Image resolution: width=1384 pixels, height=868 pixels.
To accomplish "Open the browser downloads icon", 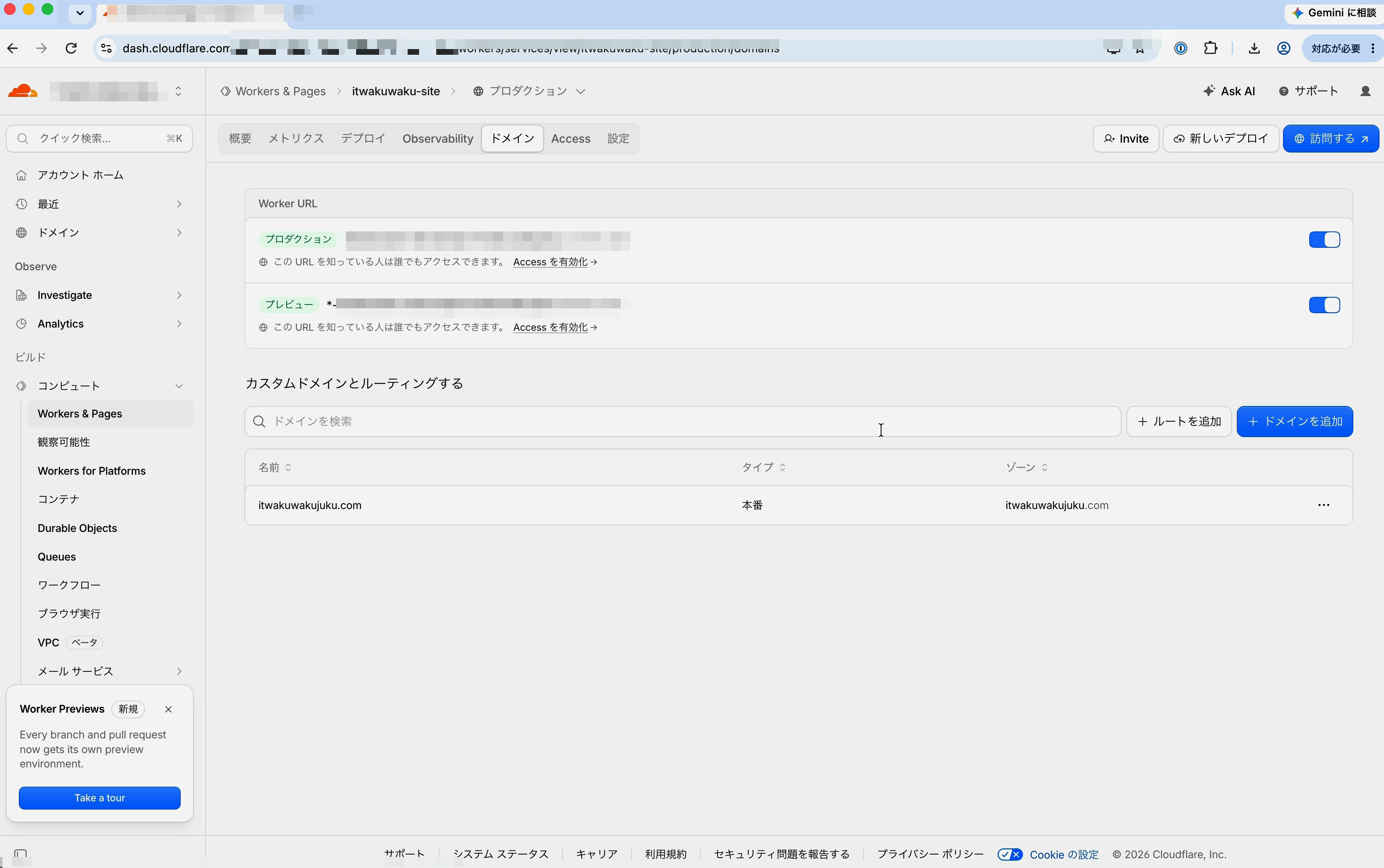I will click(1254, 48).
